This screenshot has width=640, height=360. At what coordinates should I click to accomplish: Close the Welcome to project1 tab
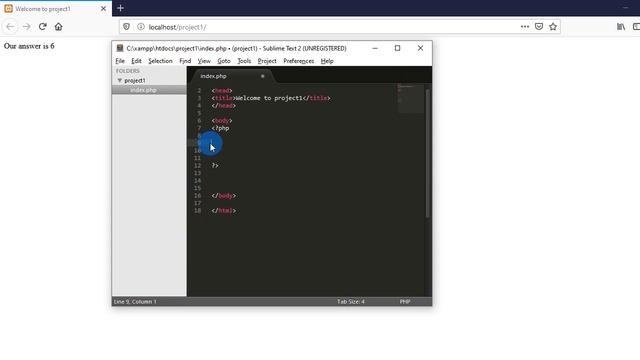103,9
